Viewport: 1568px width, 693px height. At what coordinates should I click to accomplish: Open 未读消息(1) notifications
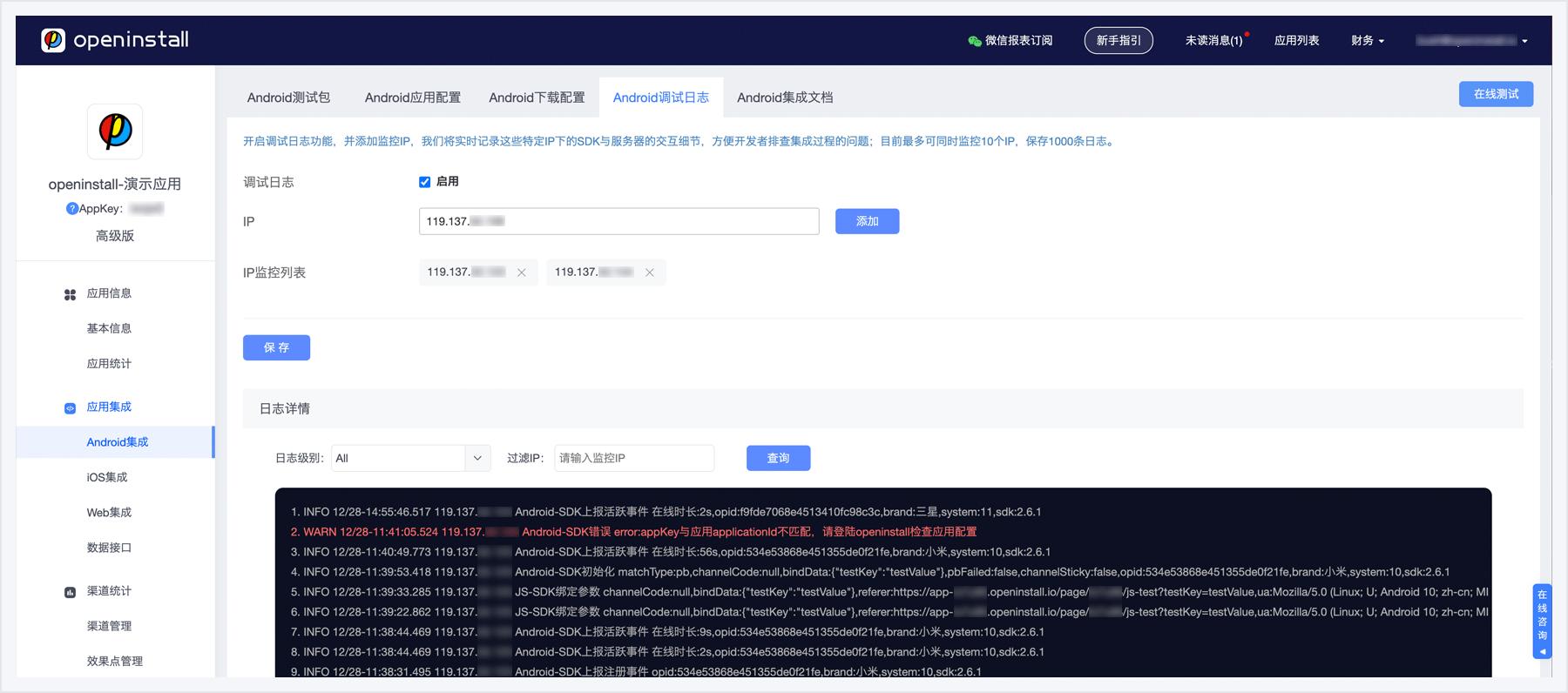pyautogui.click(x=1214, y=41)
